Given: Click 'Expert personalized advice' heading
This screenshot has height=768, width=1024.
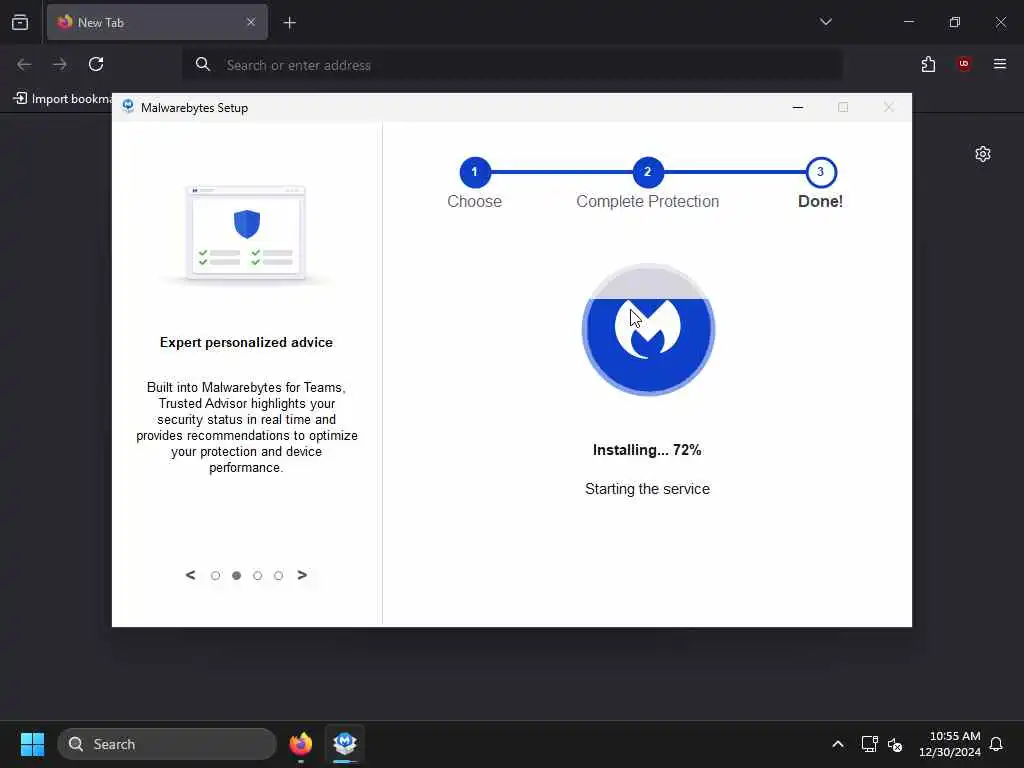Looking at the screenshot, I should point(246,342).
